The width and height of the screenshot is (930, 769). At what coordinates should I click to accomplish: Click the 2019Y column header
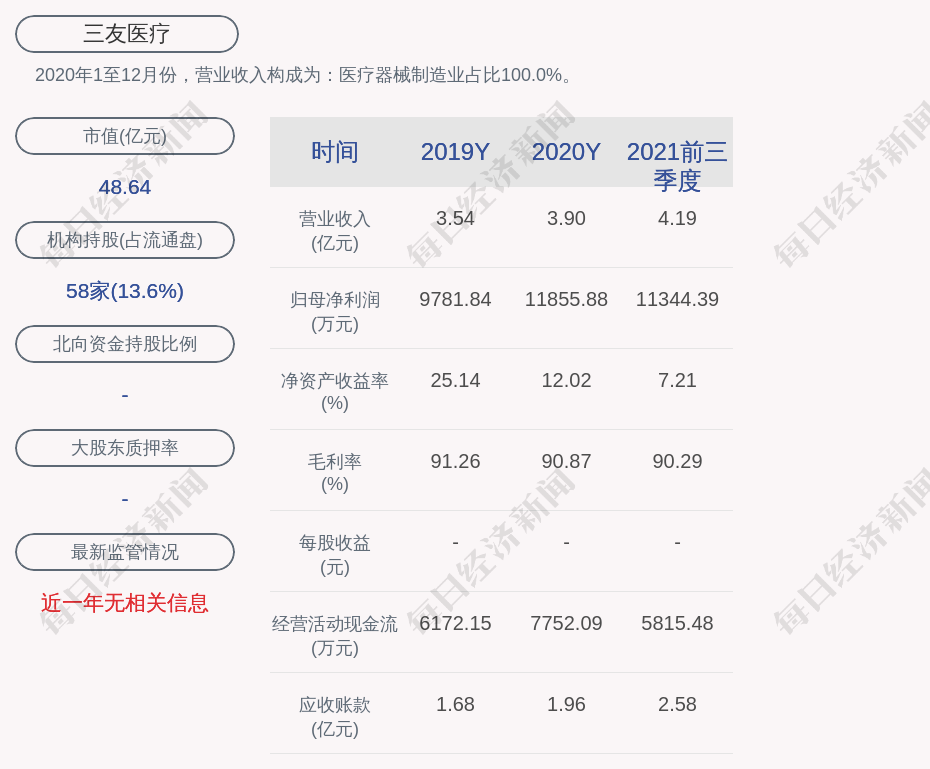coord(455,152)
